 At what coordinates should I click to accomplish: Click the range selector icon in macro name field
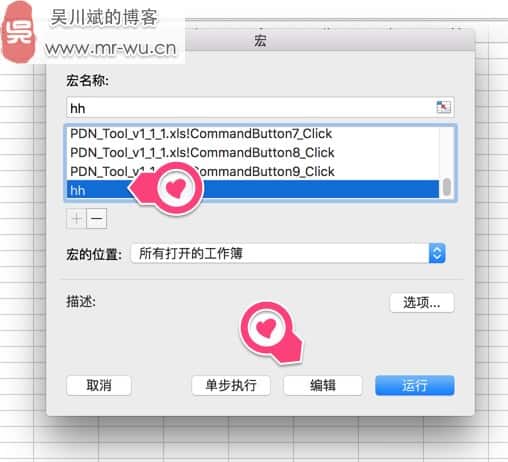click(x=443, y=107)
